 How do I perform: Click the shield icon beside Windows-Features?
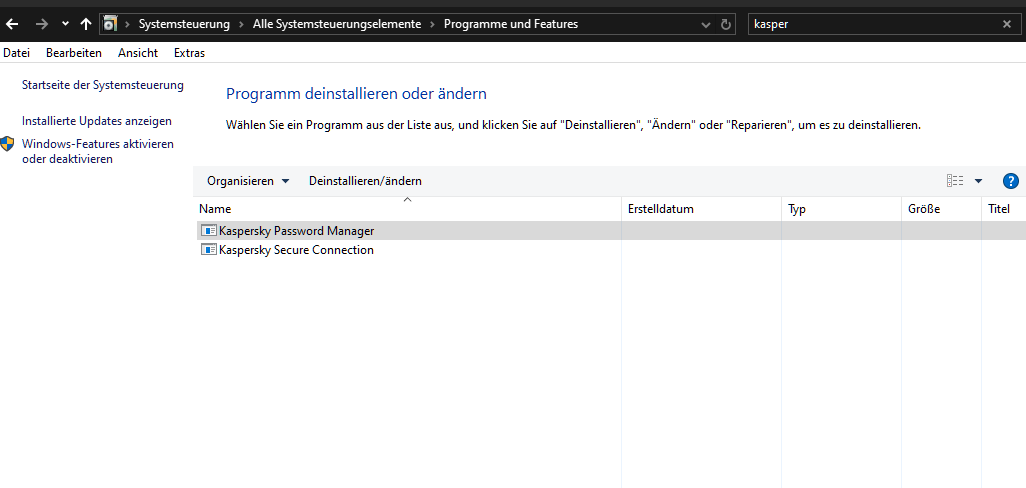8,144
